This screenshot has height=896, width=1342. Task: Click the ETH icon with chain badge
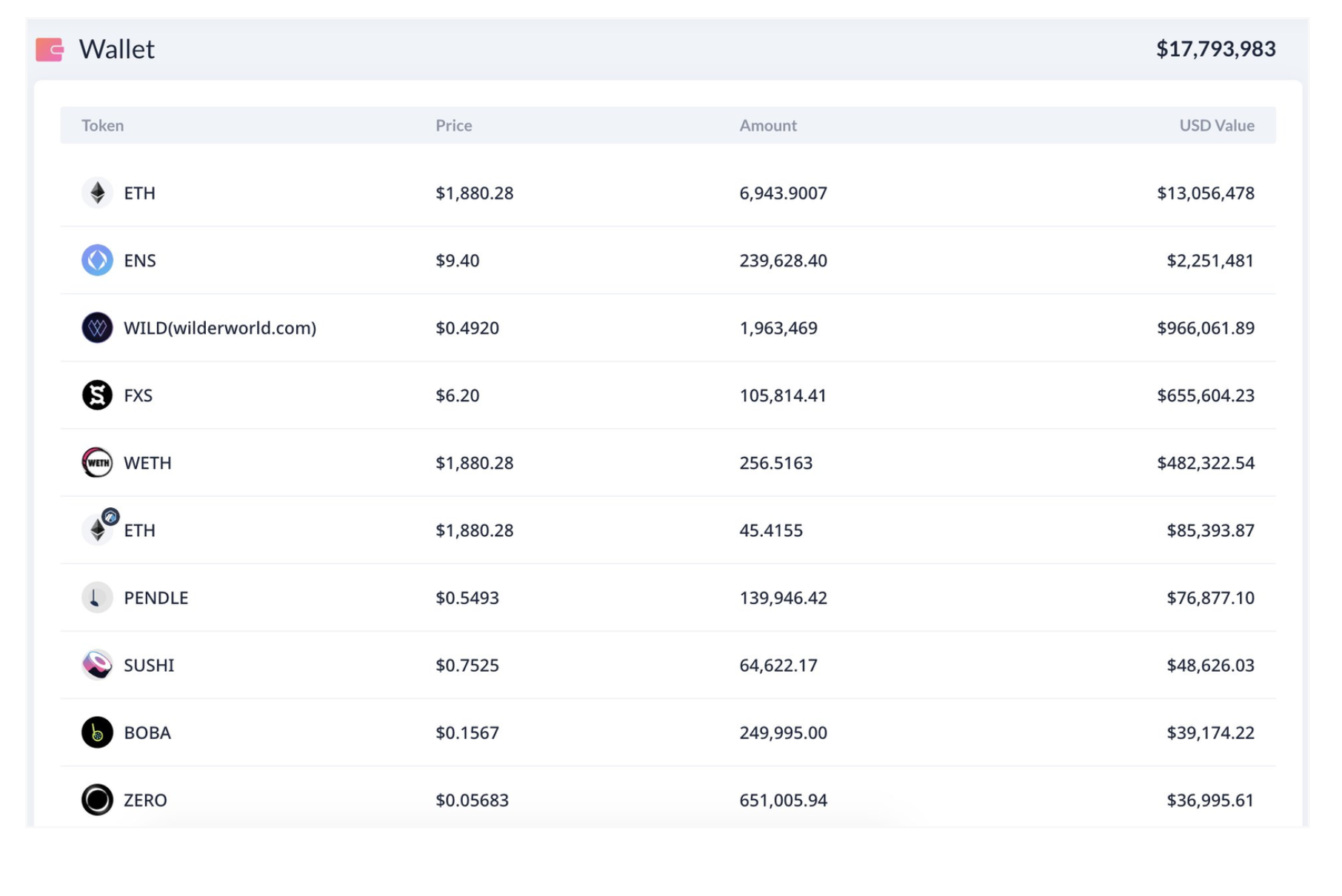(x=97, y=530)
